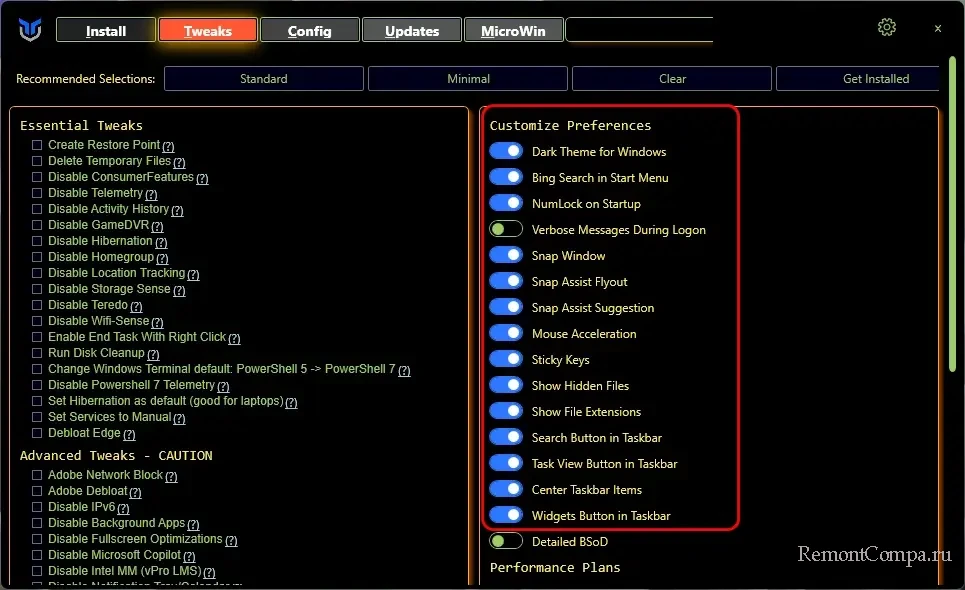Show help for Enable End Task With Right Click

pos(234,338)
